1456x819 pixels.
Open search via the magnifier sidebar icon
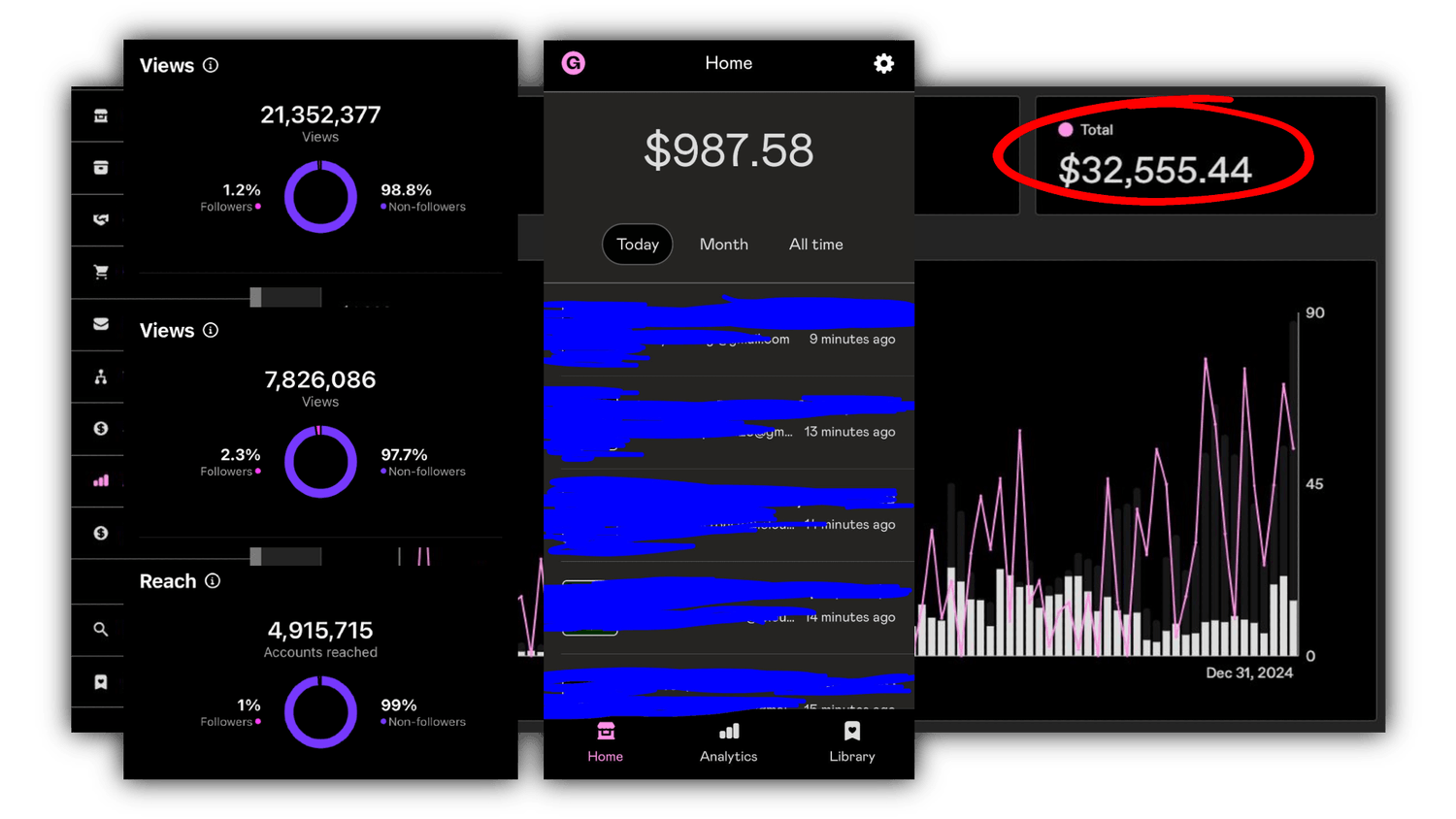pyautogui.click(x=101, y=630)
